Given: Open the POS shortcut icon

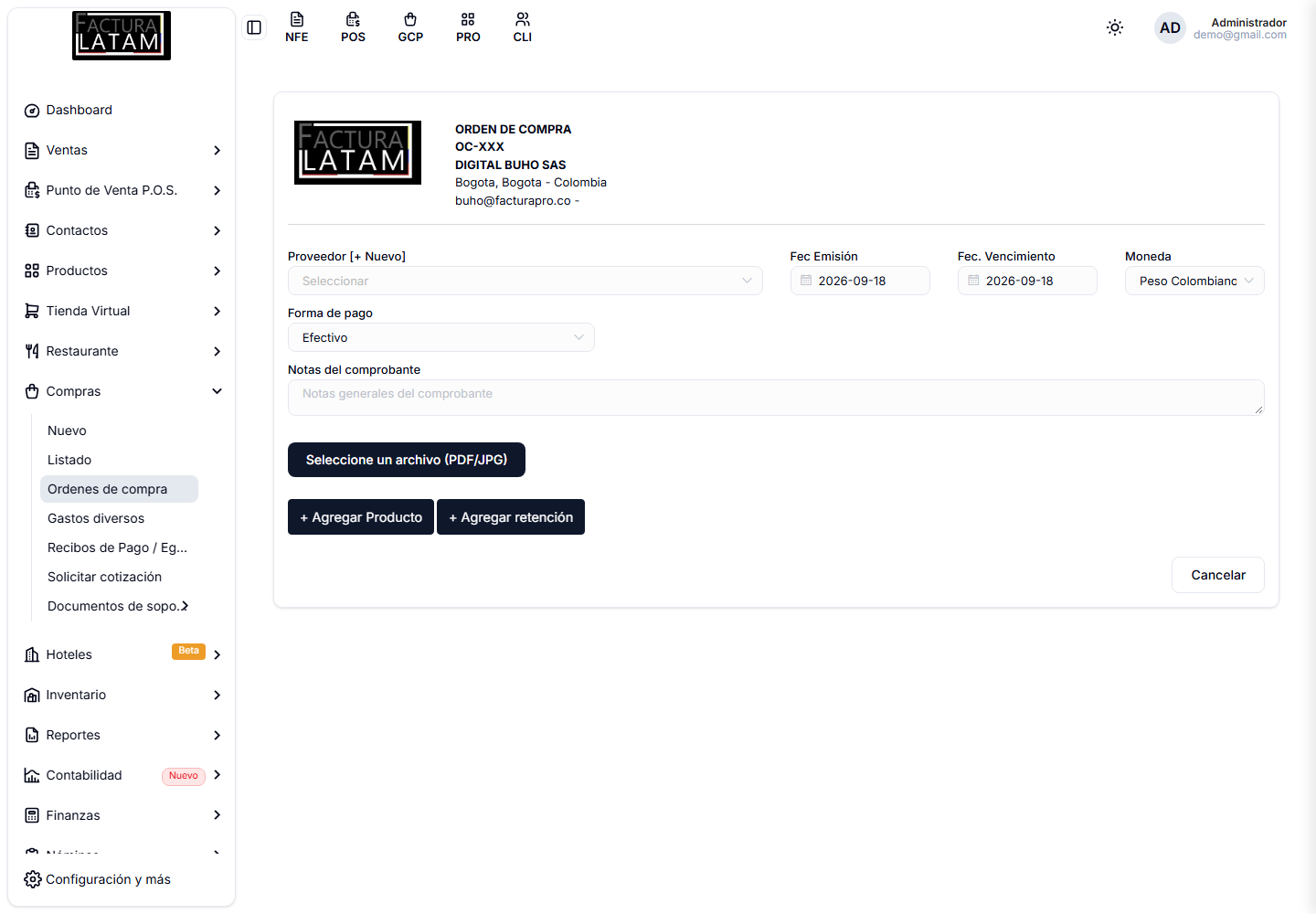Looking at the screenshot, I should pos(354,27).
